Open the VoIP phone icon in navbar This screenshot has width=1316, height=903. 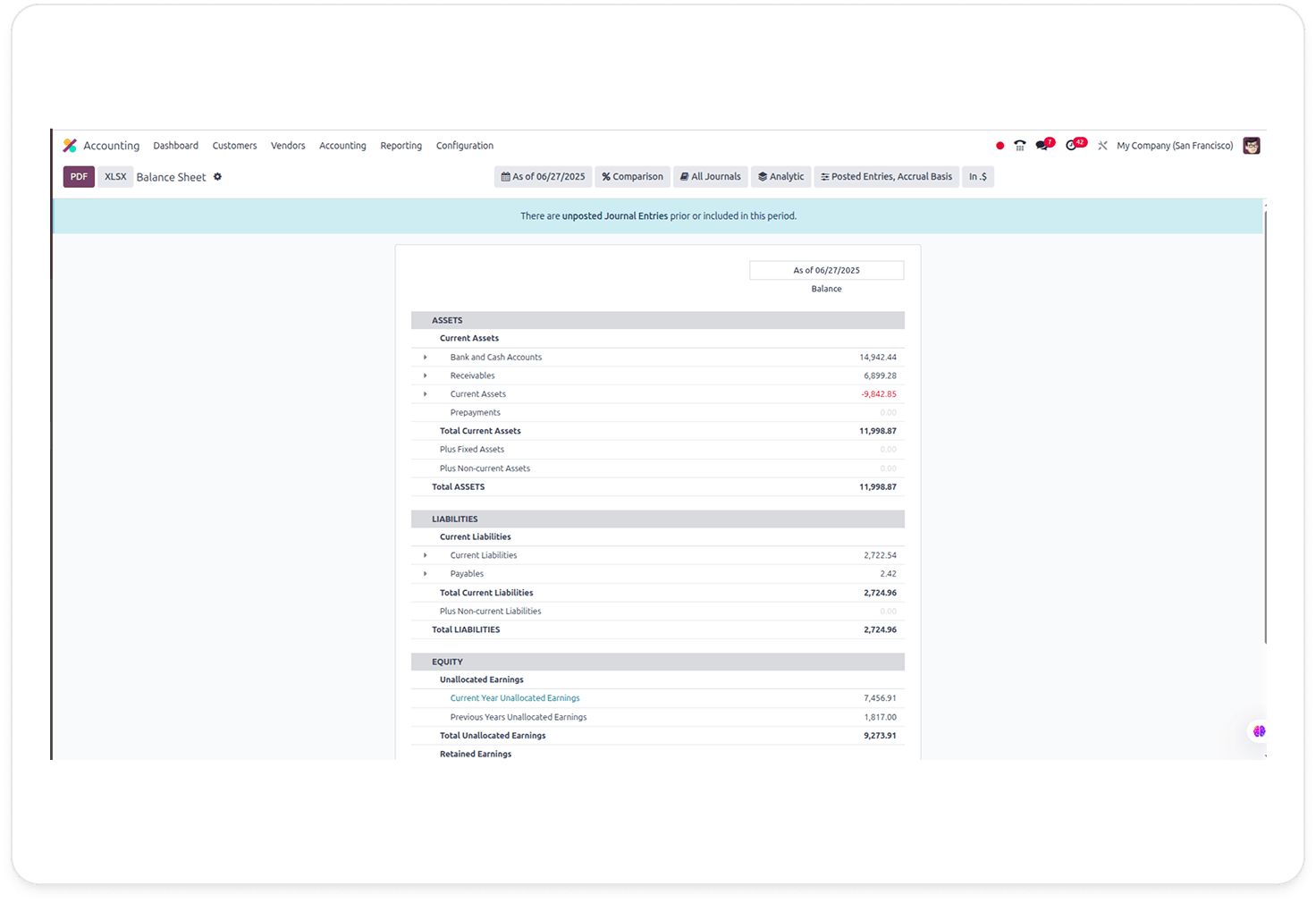(1019, 146)
